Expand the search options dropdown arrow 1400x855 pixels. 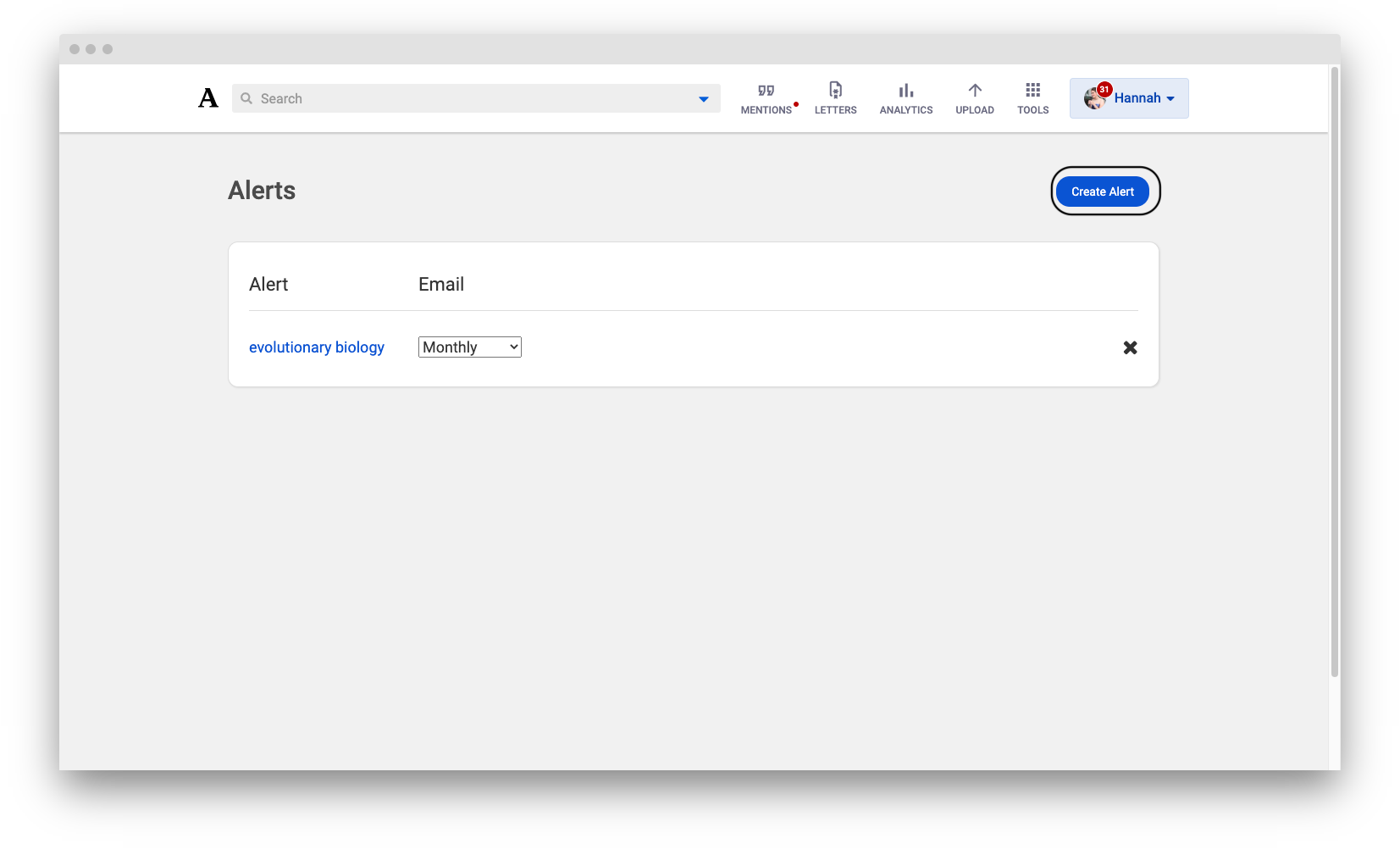click(703, 99)
